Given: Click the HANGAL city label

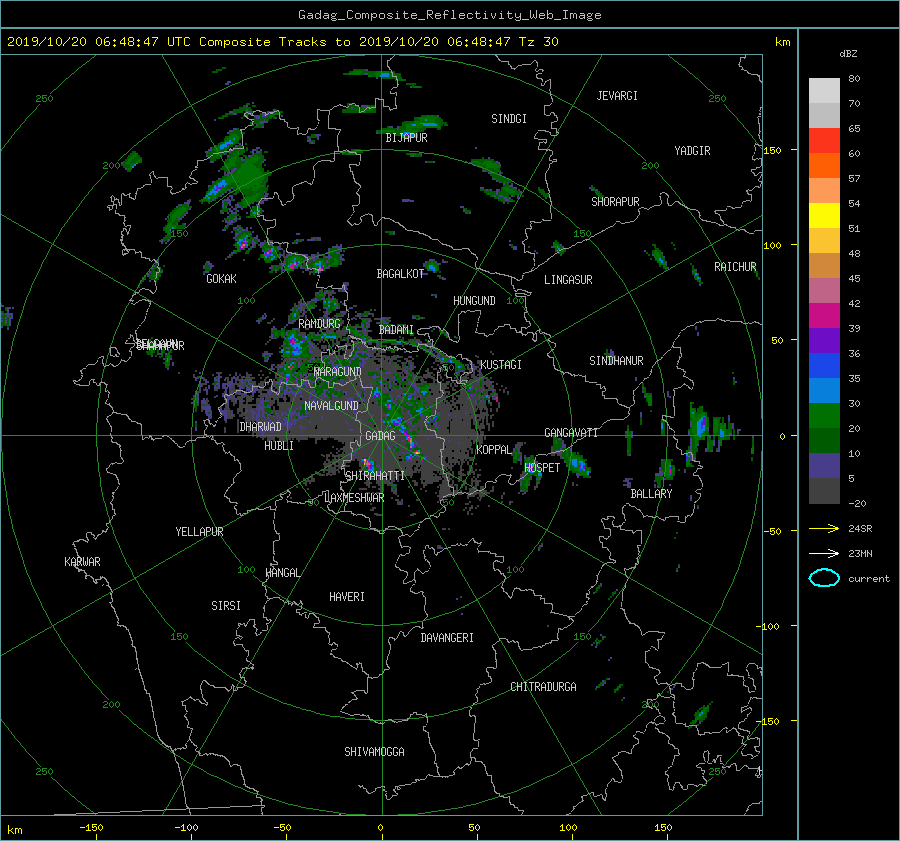Looking at the screenshot, I should click(x=283, y=573).
